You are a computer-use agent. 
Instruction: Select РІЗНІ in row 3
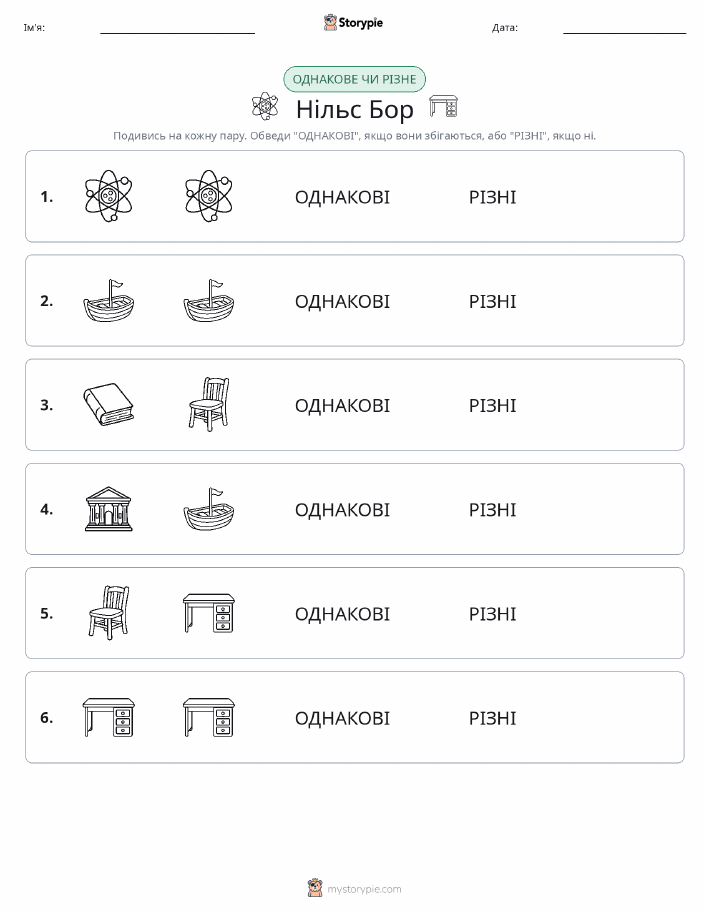tap(493, 405)
